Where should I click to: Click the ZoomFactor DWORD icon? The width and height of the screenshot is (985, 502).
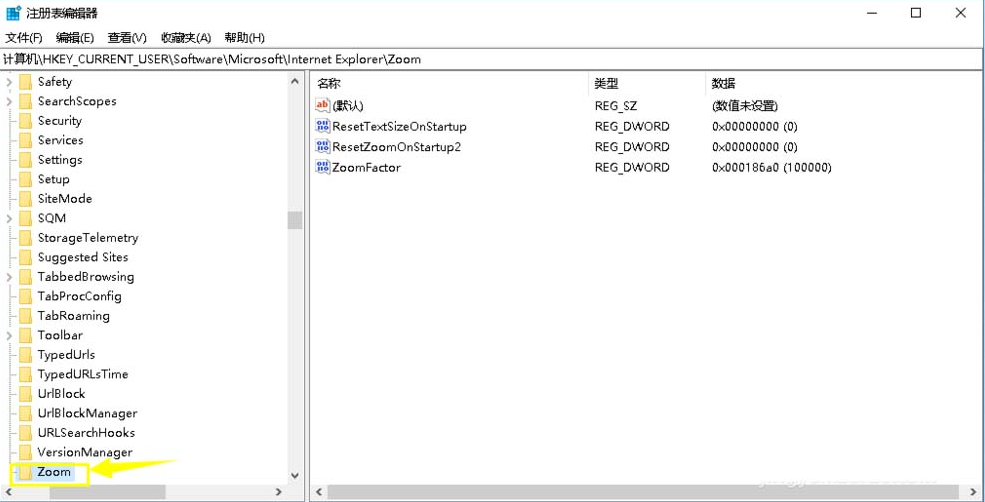(322, 167)
